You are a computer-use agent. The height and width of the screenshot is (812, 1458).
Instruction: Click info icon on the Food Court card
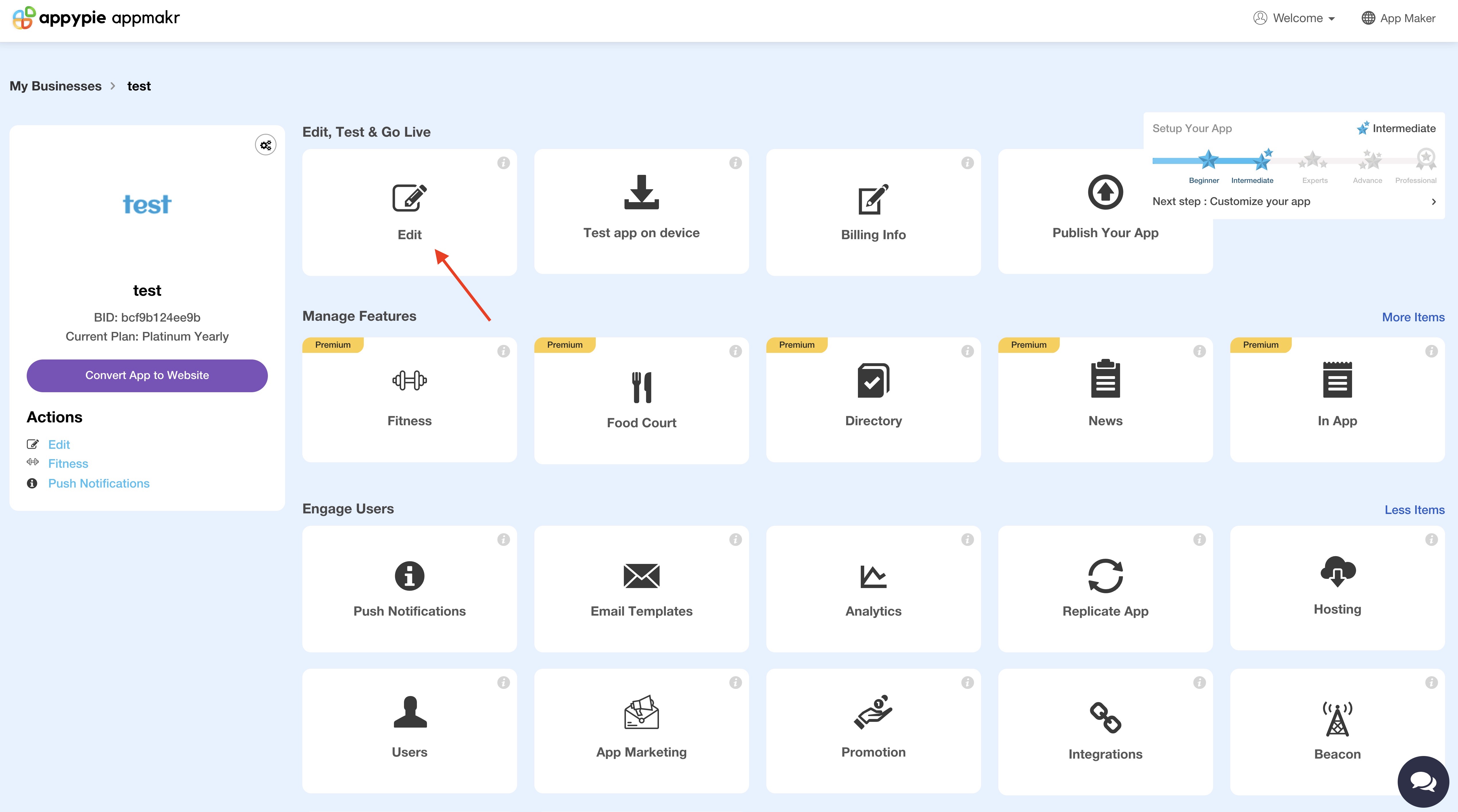tap(735, 351)
